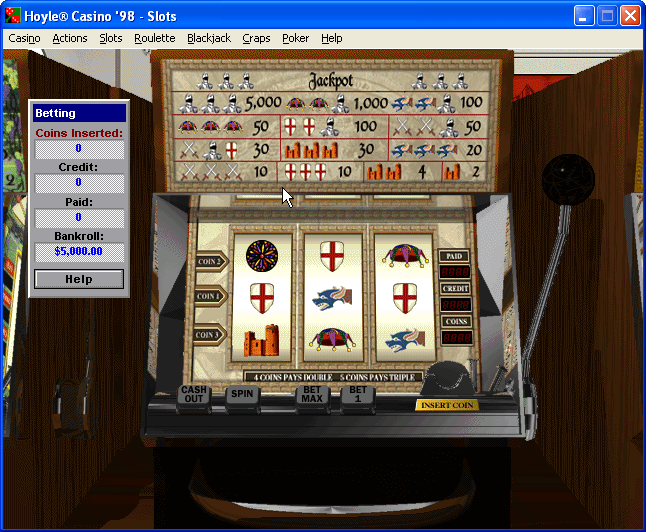
Task: Click the Bankroll amount field
Action: (79, 253)
